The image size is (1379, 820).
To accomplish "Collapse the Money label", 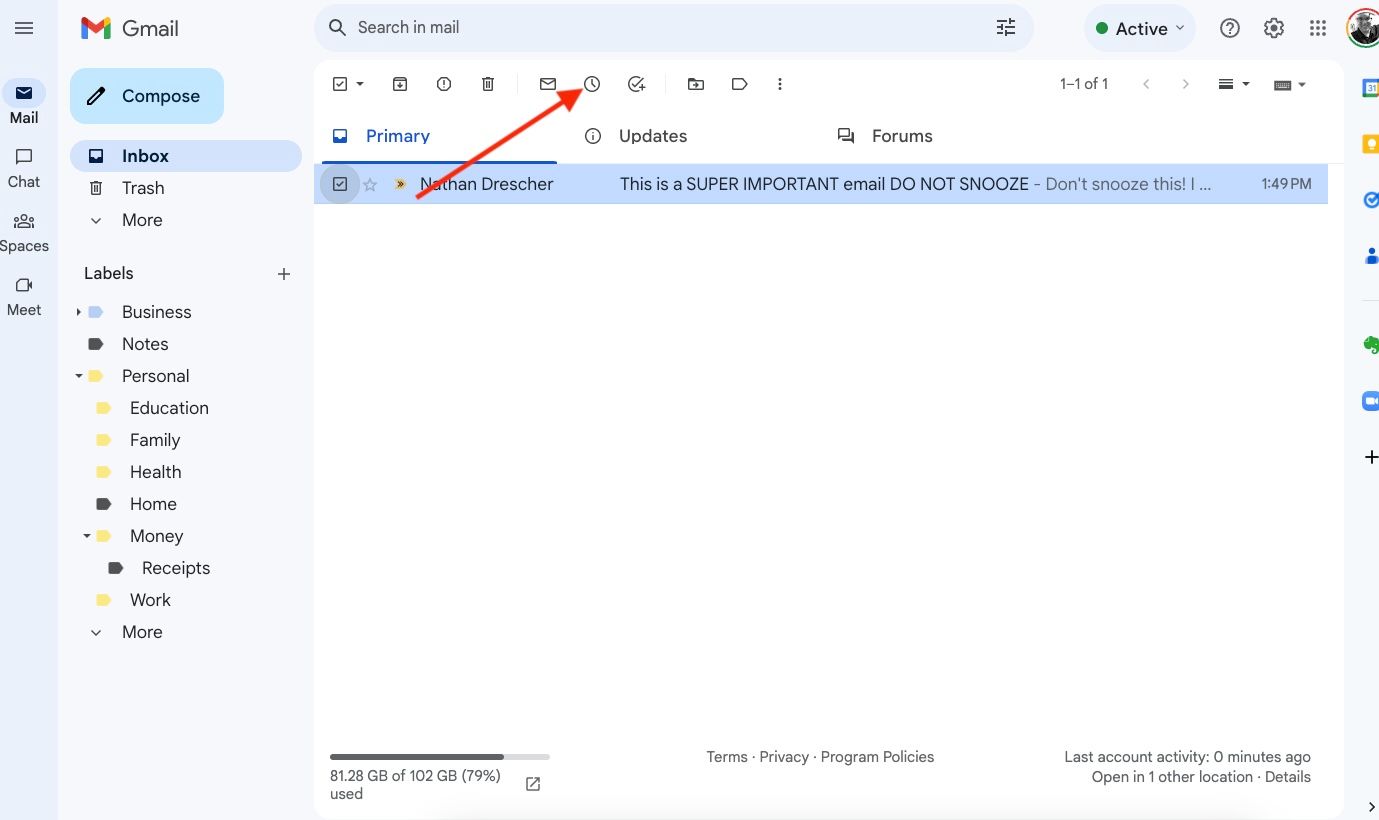I will (x=86, y=536).
